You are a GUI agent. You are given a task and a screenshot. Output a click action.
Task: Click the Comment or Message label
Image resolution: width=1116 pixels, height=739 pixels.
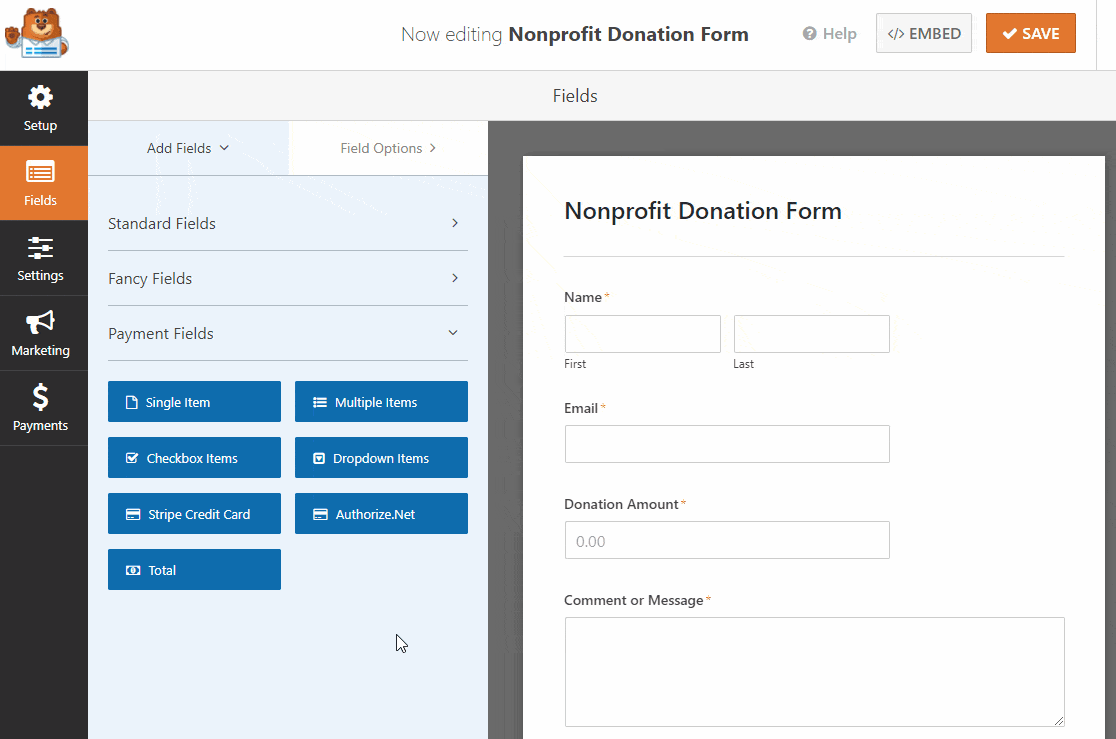point(633,600)
